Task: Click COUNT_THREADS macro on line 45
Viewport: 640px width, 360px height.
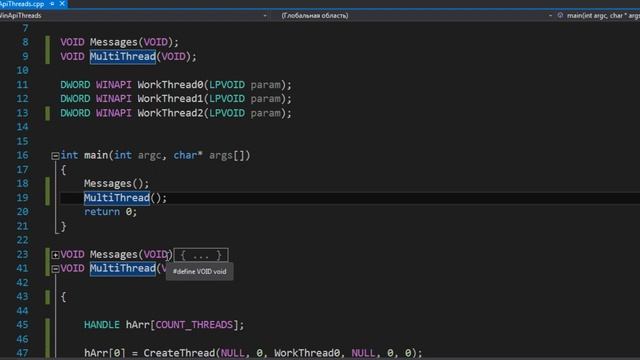Action: (x=194, y=325)
